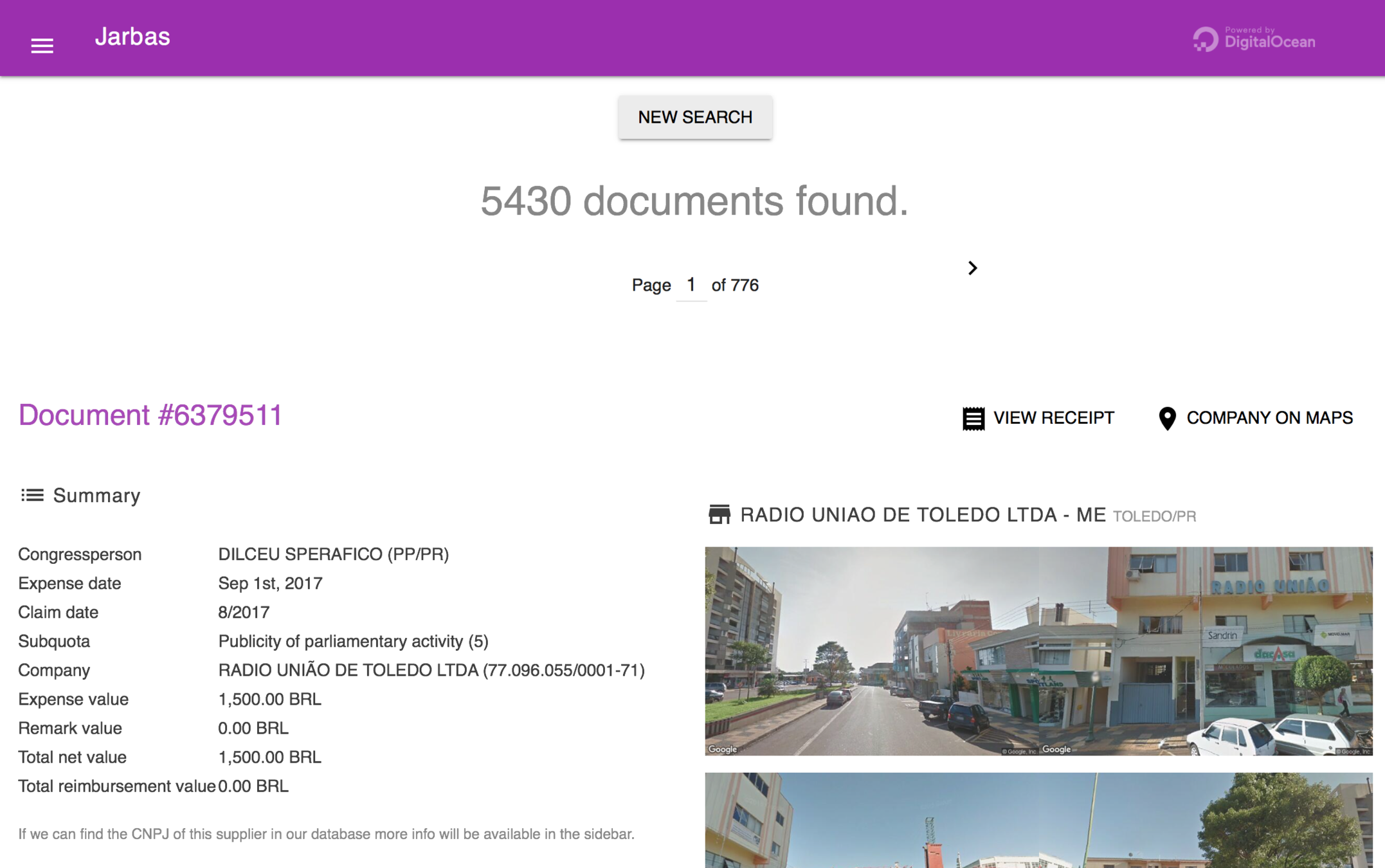
Task: Go to next page with chevron
Action: click(x=972, y=268)
